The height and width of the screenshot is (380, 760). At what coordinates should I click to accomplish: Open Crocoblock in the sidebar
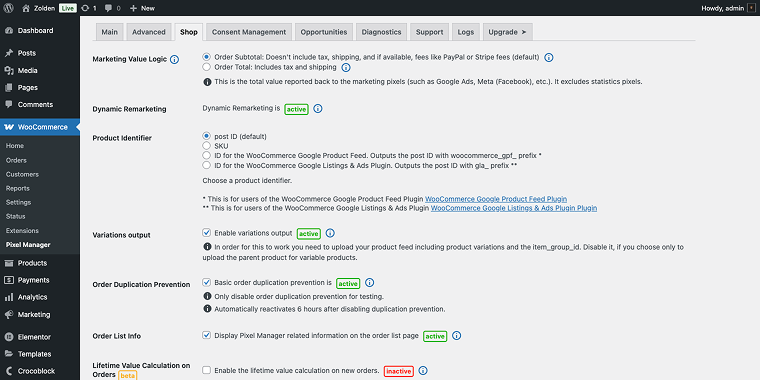coord(40,371)
